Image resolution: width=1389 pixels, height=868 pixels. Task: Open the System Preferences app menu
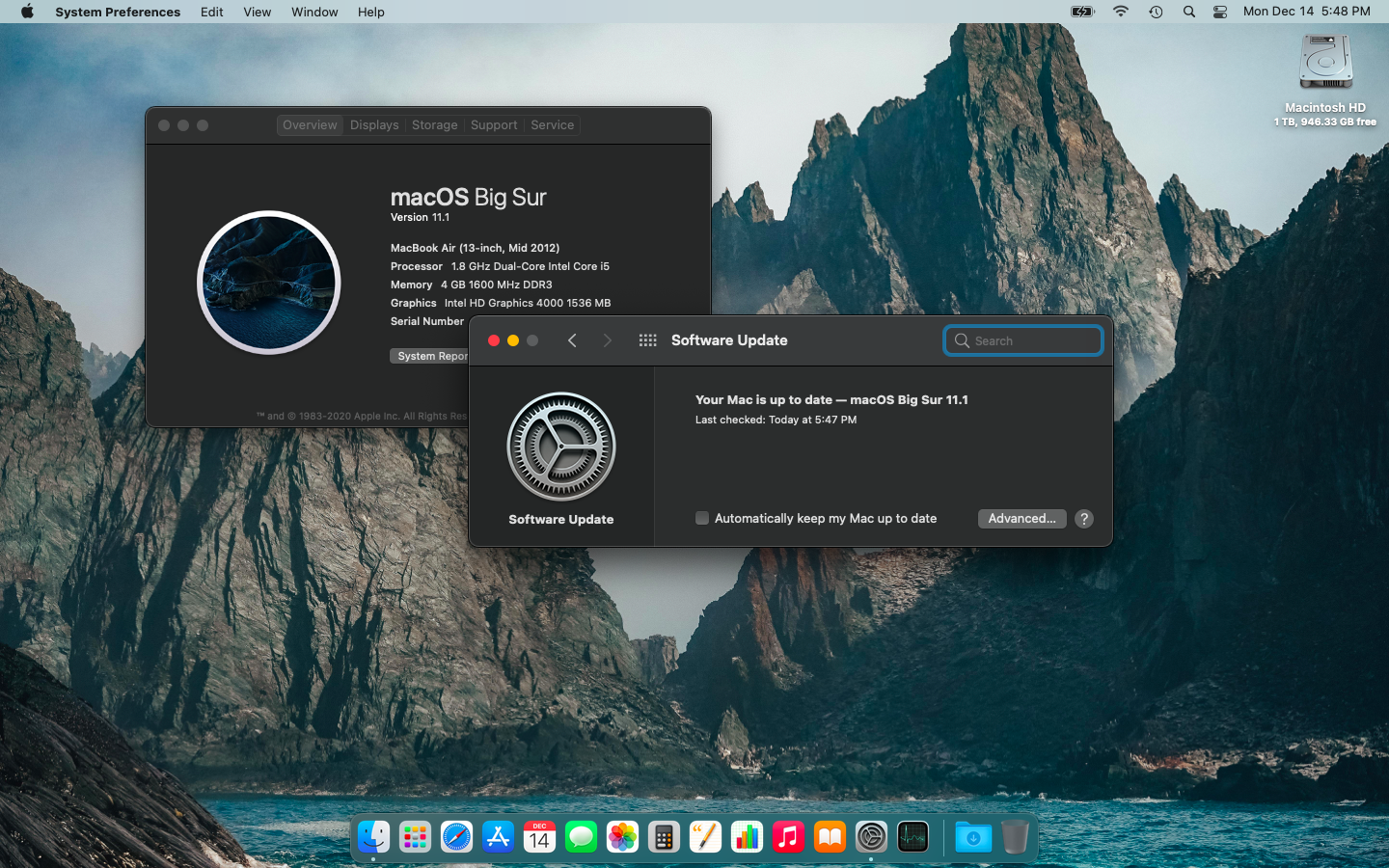(118, 12)
